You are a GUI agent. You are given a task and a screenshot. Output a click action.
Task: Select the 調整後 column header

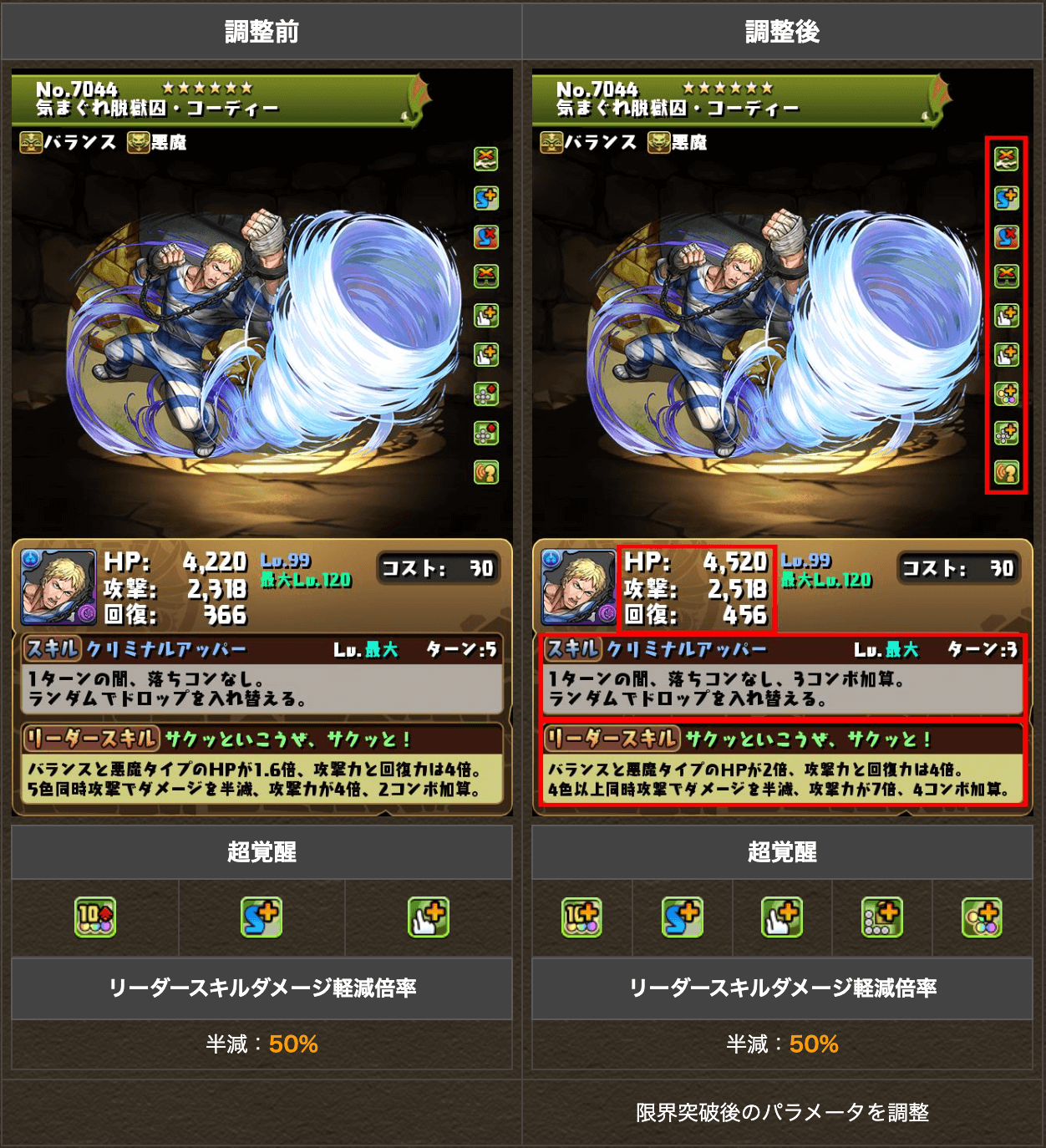pyautogui.click(x=783, y=32)
